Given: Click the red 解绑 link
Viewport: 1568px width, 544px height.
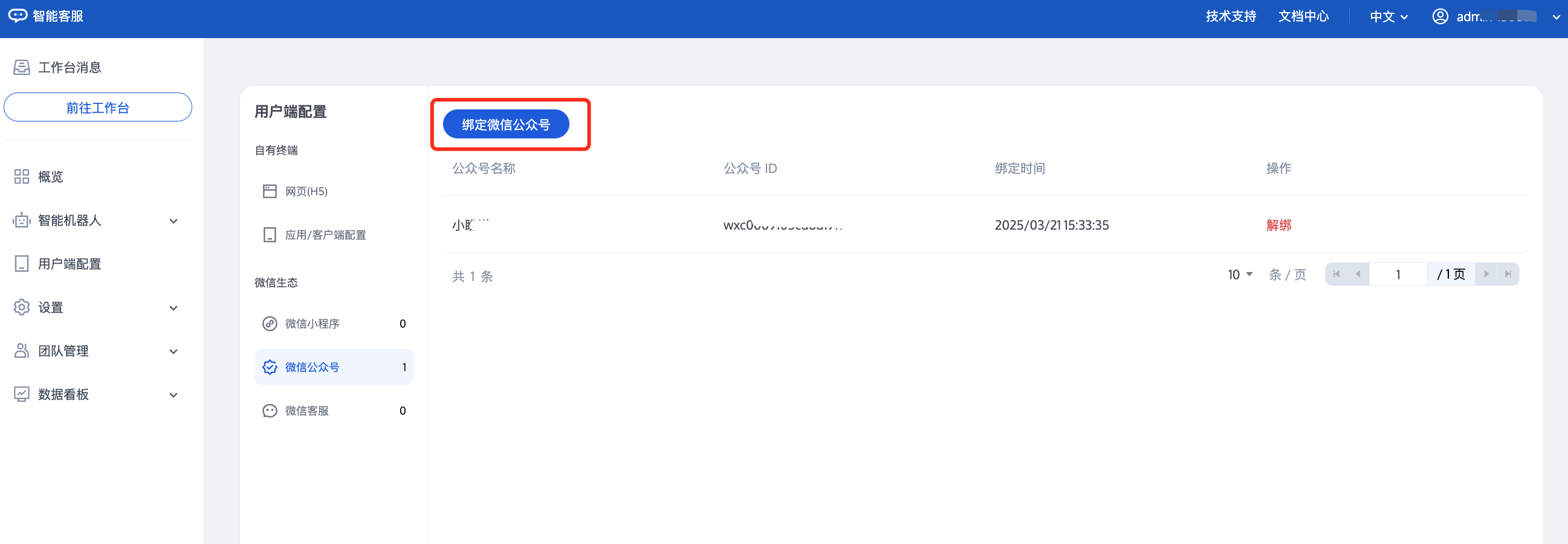Looking at the screenshot, I should tap(1278, 225).
